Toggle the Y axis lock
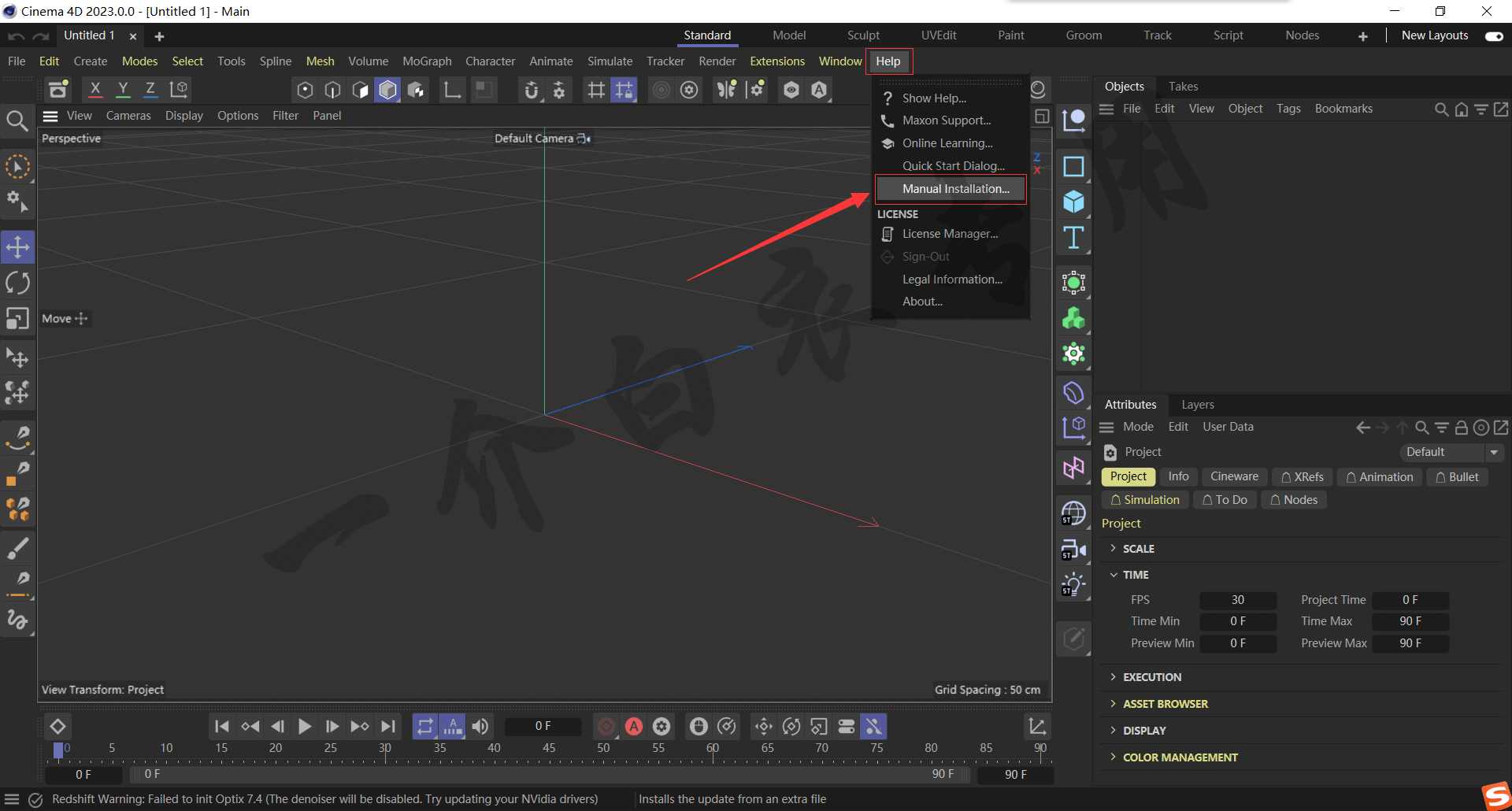Viewport: 1512px width, 811px height. click(123, 90)
